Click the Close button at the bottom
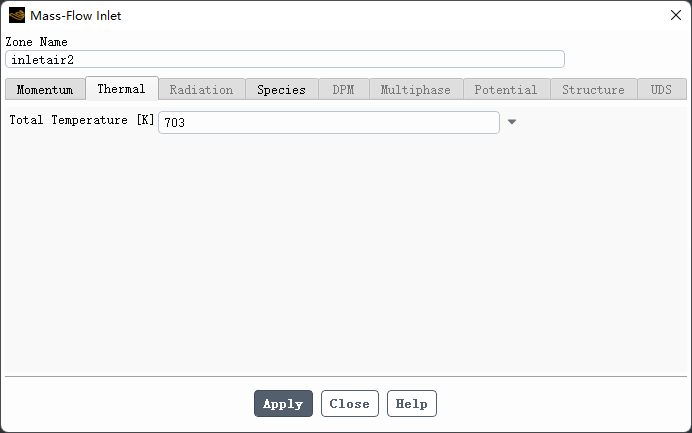The width and height of the screenshot is (692, 433). coord(349,404)
